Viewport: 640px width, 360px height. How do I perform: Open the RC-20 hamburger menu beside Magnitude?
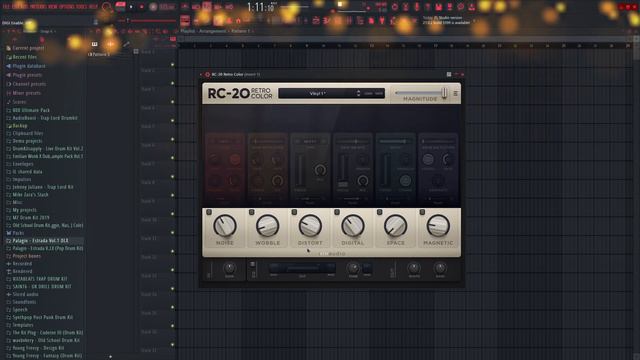(x=456, y=93)
